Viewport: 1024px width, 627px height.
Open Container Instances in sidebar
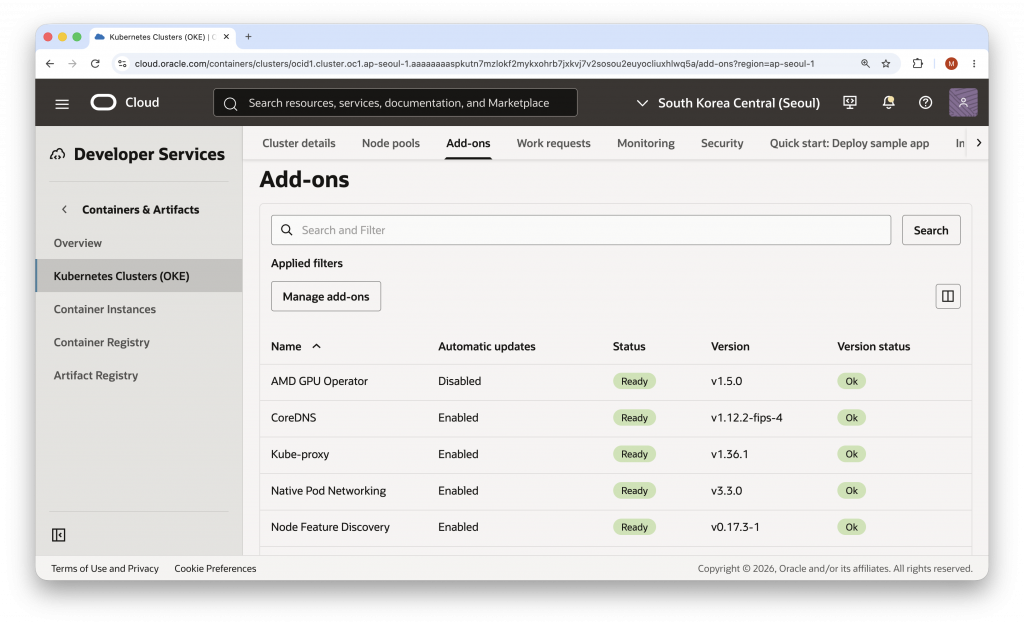[104, 309]
